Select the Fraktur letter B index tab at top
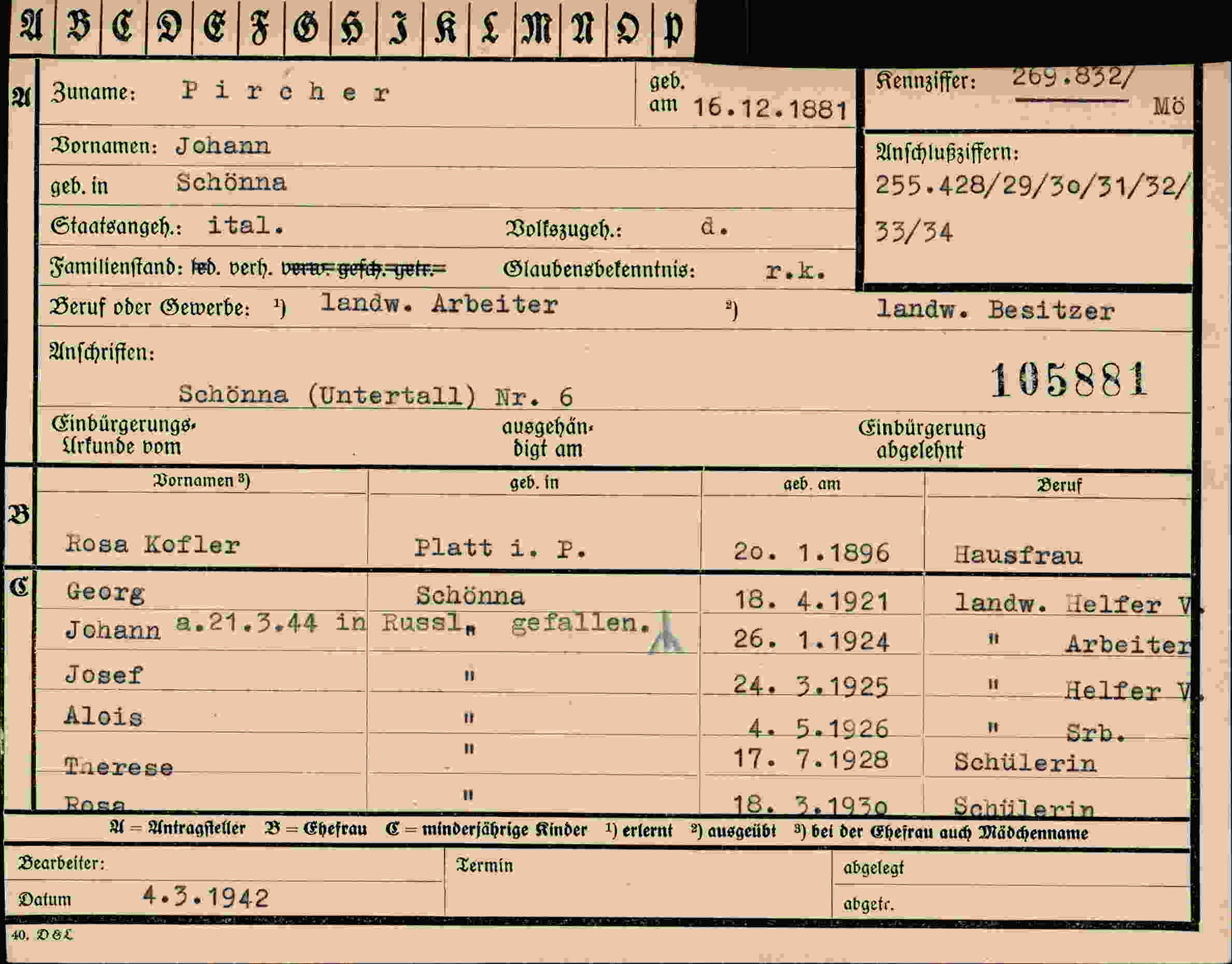This screenshot has height=964, width=1232. click(x=78, y=27)
